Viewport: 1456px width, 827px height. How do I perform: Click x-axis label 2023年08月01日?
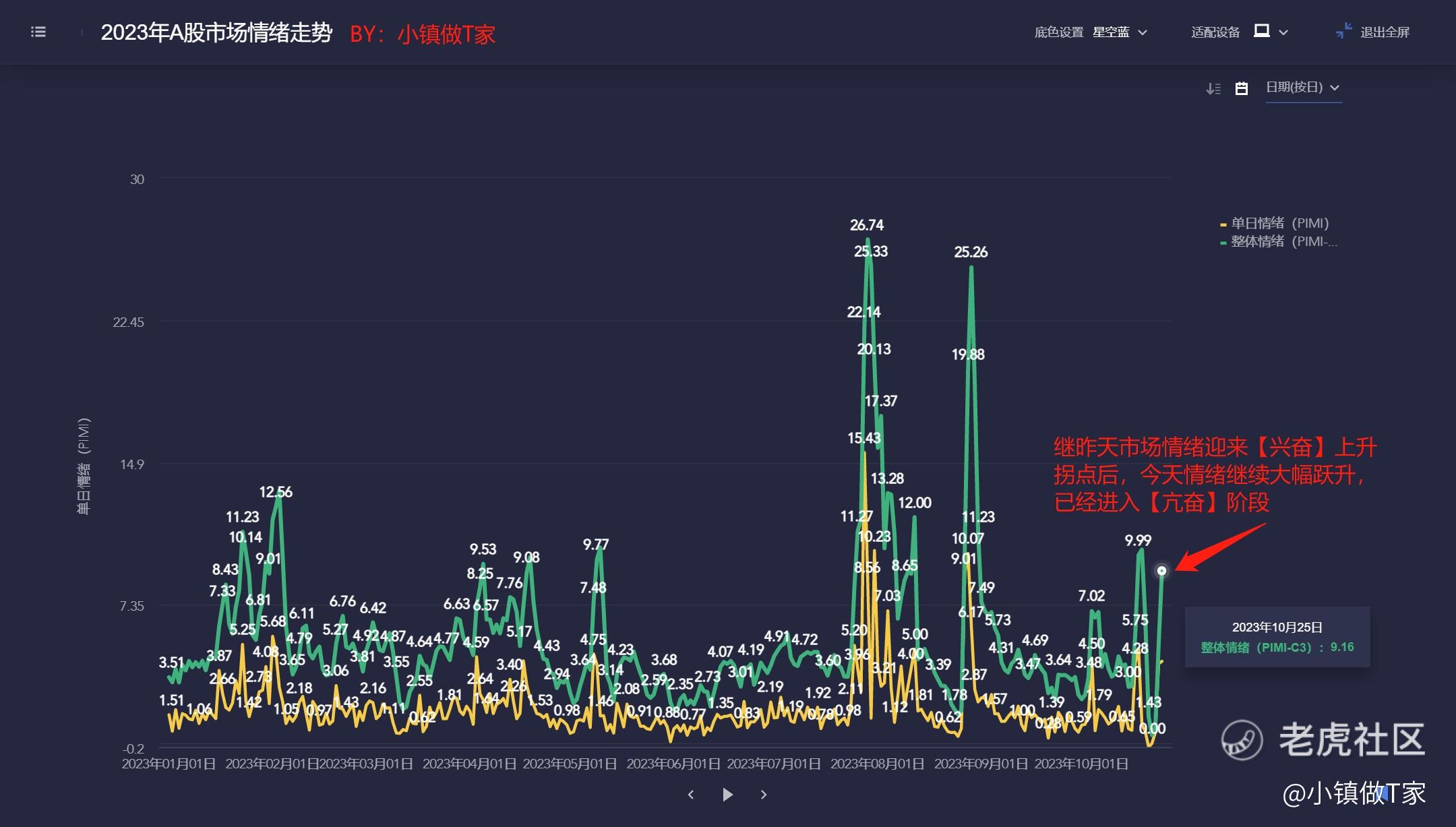point(877,764)
